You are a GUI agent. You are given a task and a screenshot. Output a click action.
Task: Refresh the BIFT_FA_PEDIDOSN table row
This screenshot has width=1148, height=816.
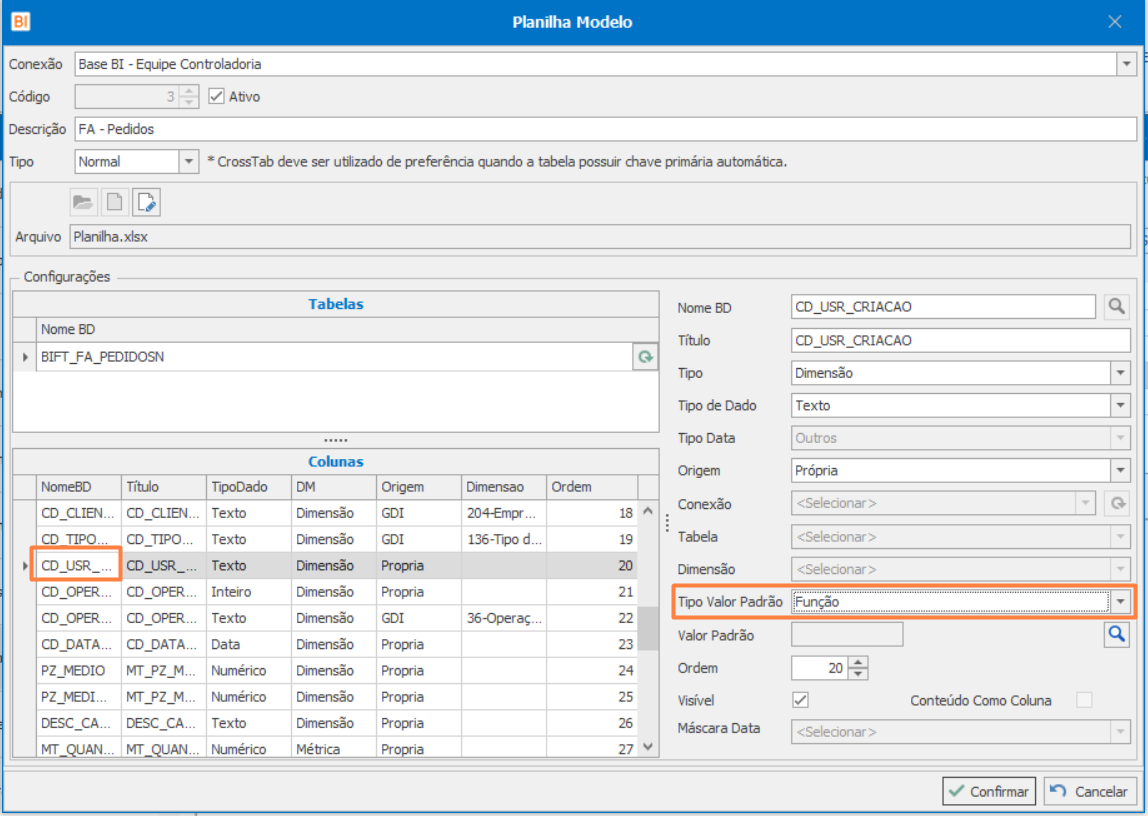[x=646, y=356]
